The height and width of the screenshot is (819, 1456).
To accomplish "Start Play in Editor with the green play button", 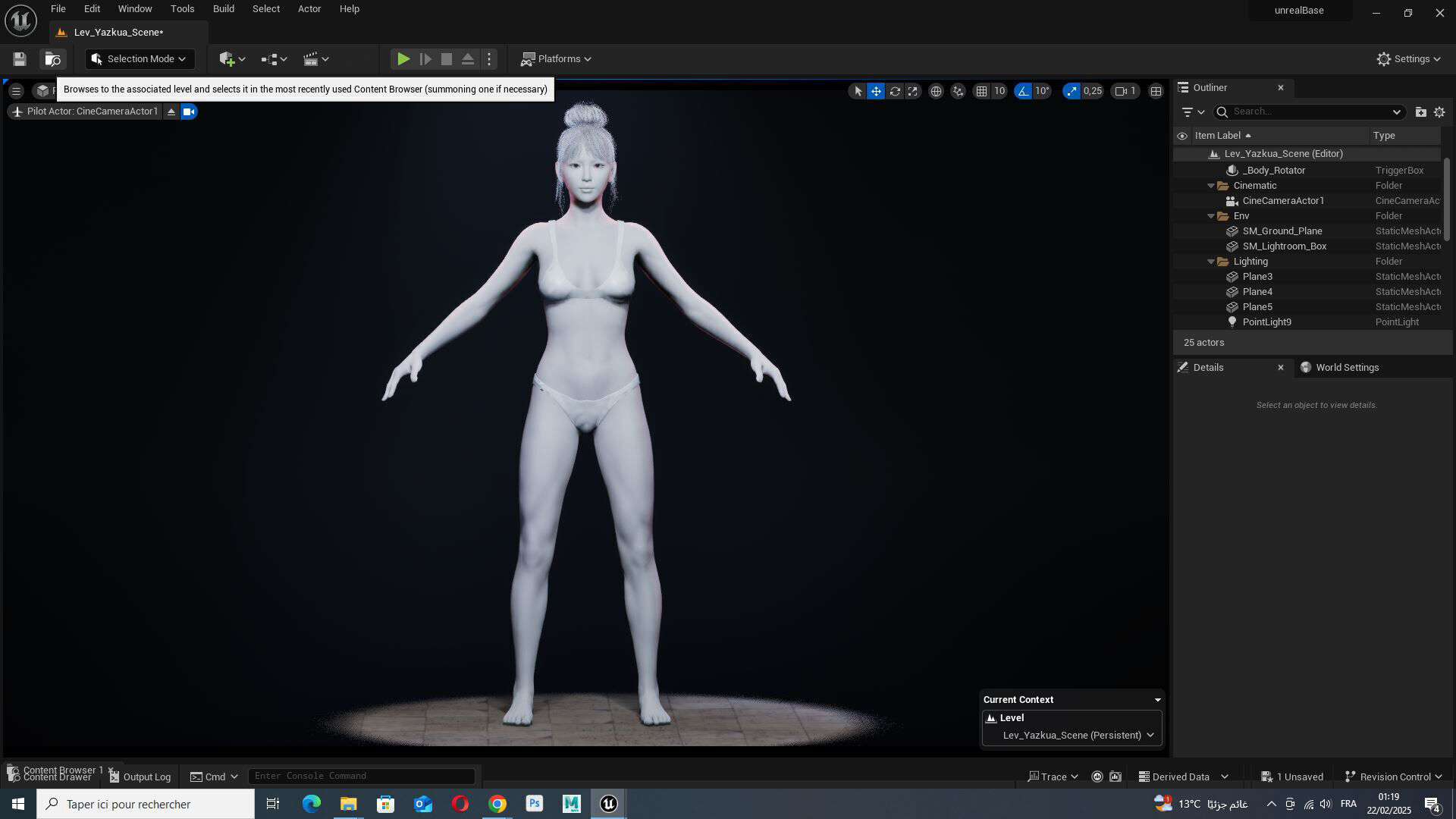I will click(x=403, y=59).
